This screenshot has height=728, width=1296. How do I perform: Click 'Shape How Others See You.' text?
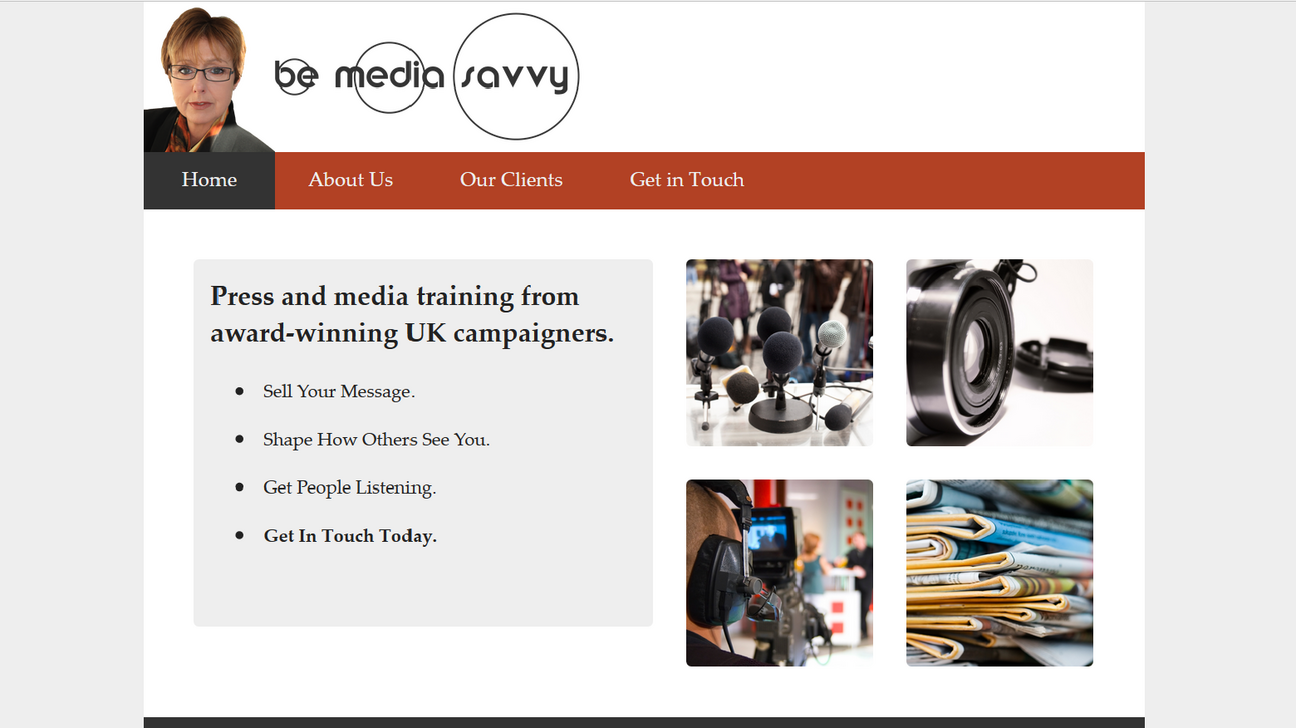point(376,440)
